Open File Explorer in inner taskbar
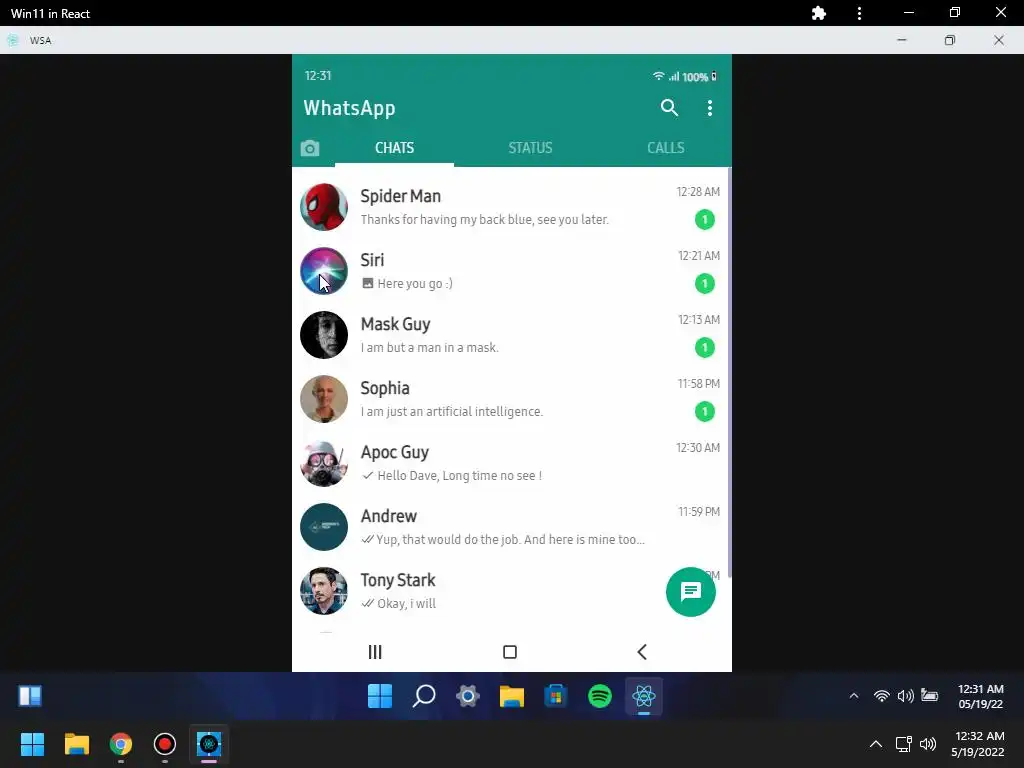 [x=512, y=696]
